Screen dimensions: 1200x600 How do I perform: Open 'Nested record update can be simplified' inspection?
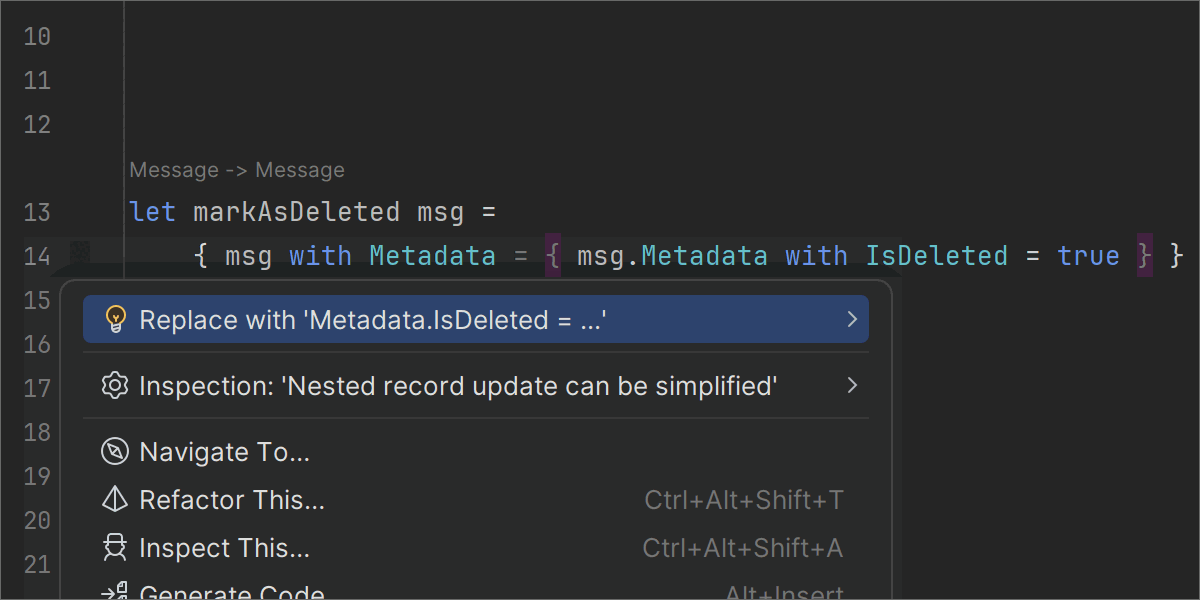(x=458, y=386)
